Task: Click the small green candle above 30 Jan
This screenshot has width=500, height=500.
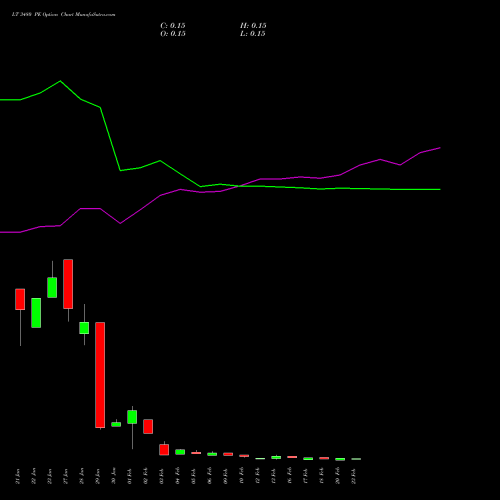Action: coord(116,424)
